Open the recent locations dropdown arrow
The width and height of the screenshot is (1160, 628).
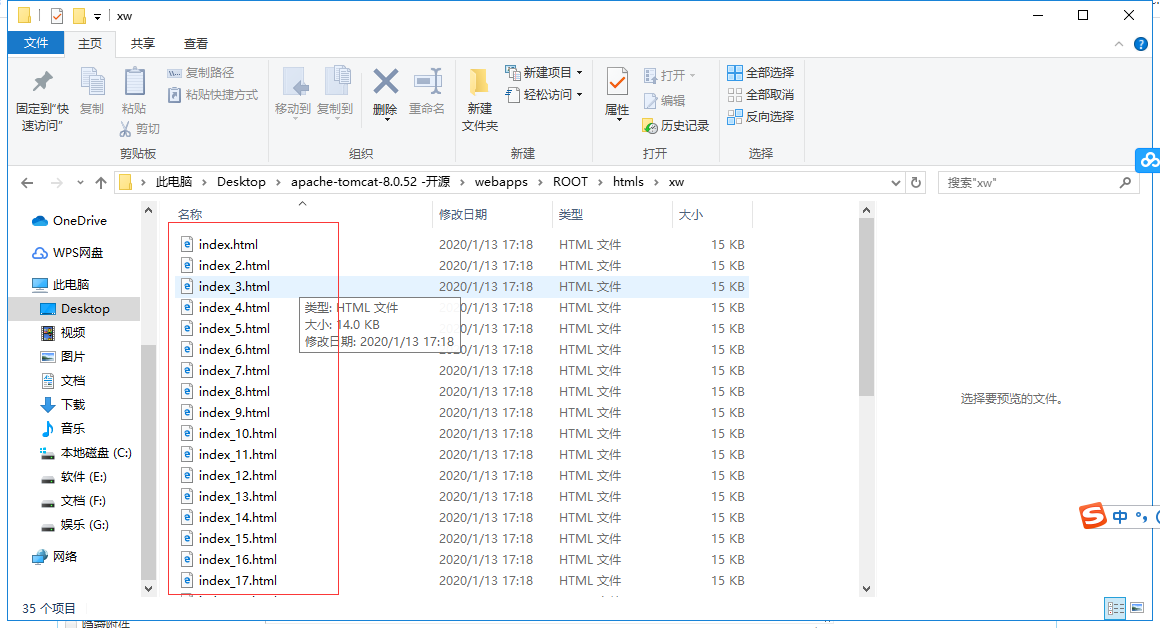(80, 183)
